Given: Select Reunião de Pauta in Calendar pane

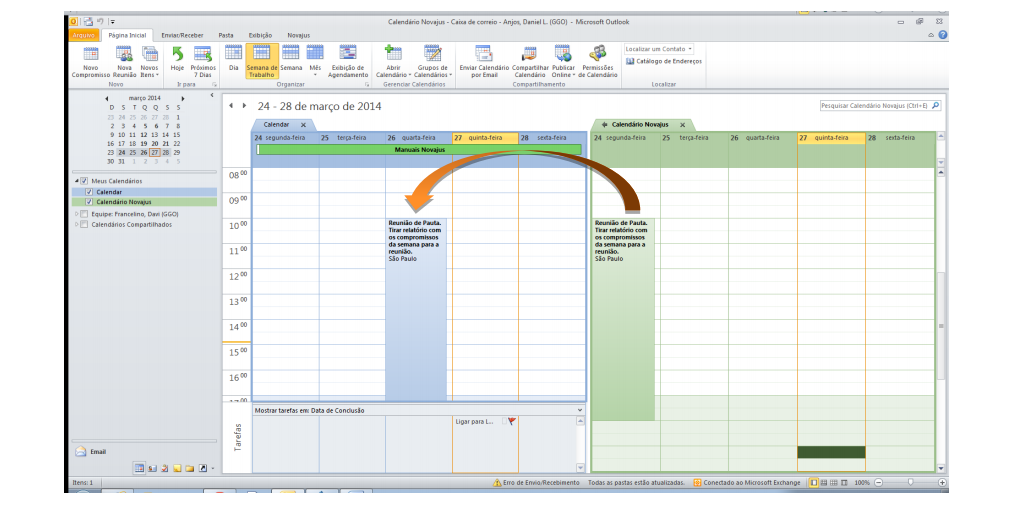Looking at the screenshot, I should [416, 310].
